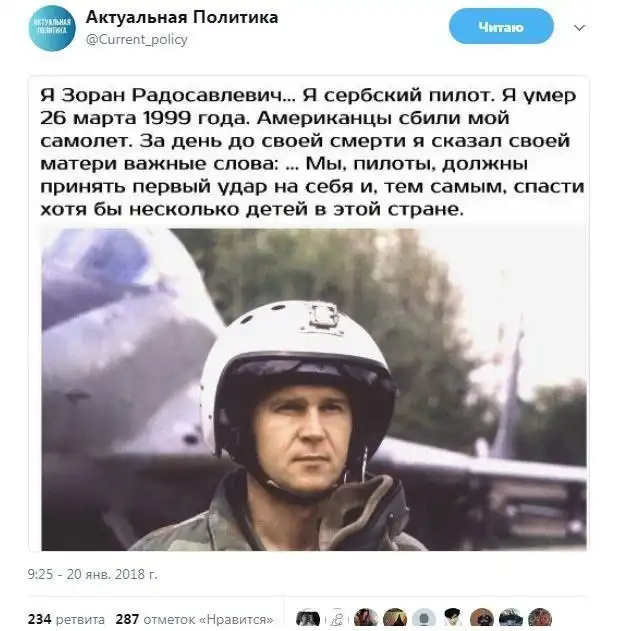Image resolution: width=623 pixels, height=631 pixels.
Task: Click the seventh liker avatar with brown circle
Action: (482, 619)
